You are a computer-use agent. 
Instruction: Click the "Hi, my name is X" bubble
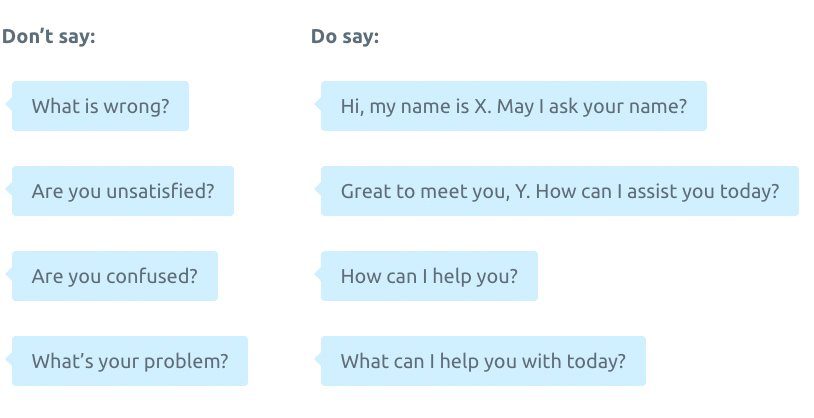point(514,106)
